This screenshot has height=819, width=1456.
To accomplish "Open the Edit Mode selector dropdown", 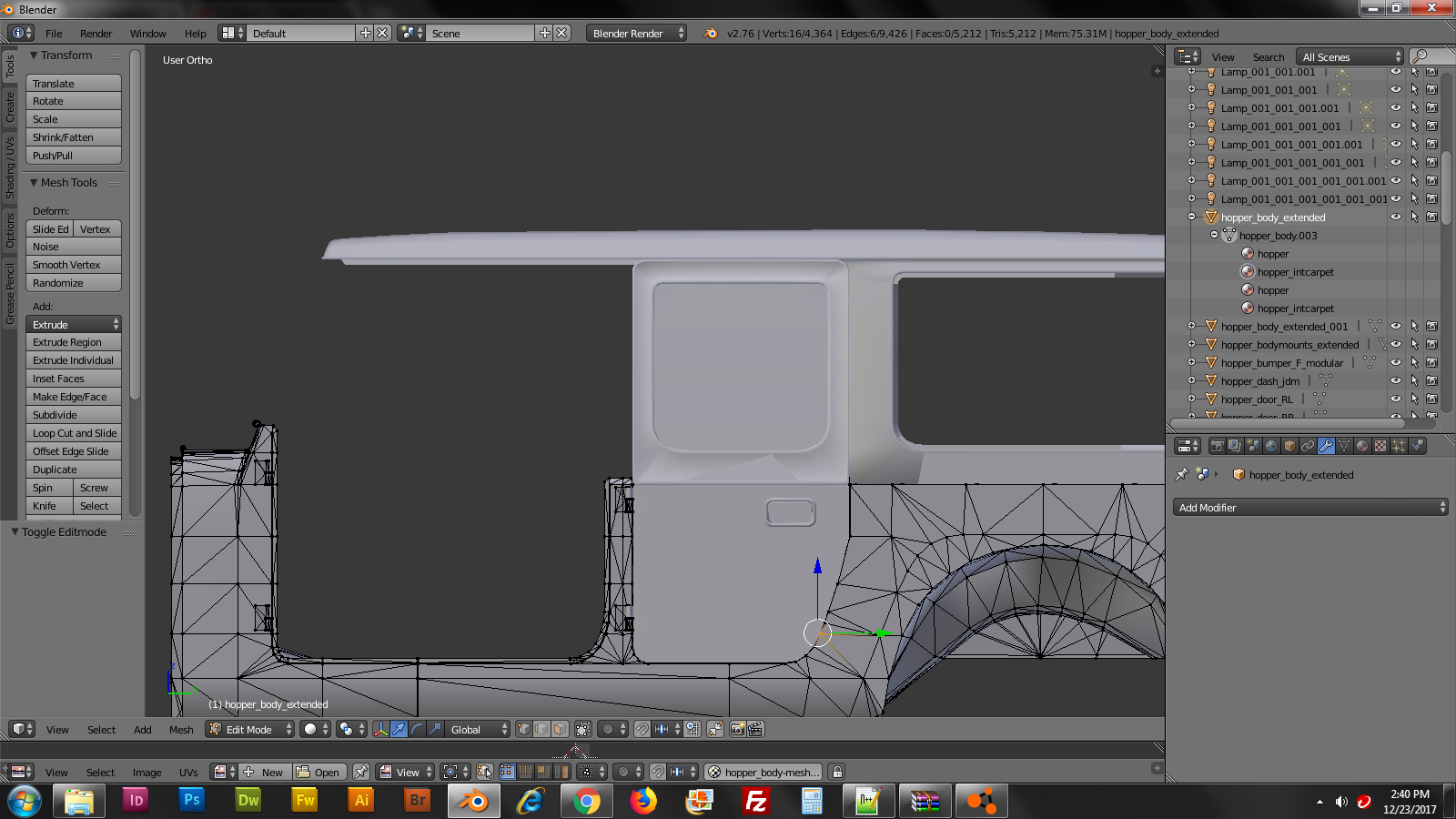I will 249,729.
